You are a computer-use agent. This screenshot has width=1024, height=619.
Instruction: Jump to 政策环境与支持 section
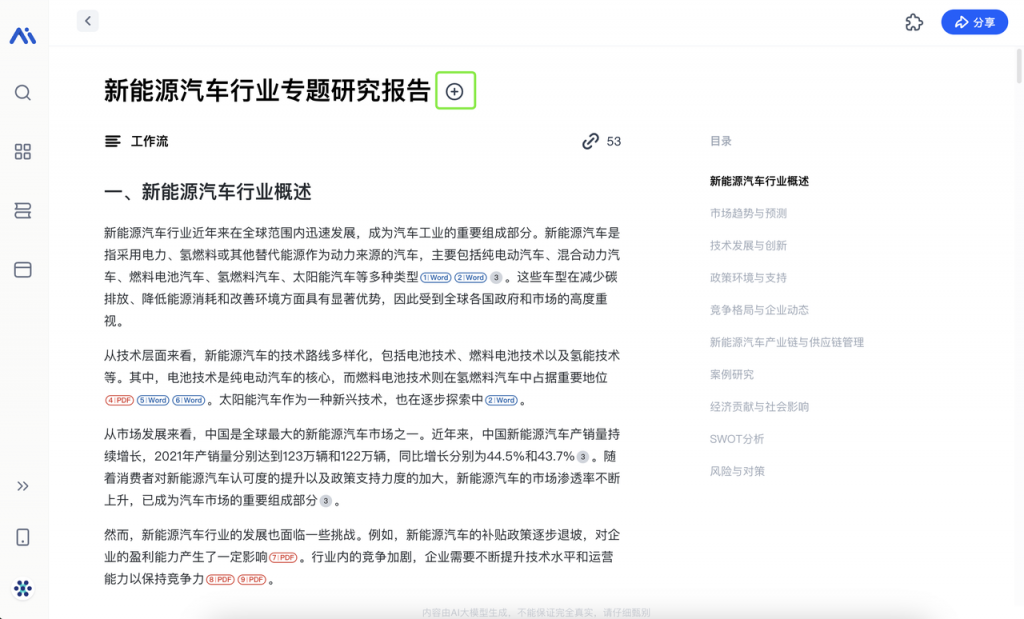pos(748,278)
